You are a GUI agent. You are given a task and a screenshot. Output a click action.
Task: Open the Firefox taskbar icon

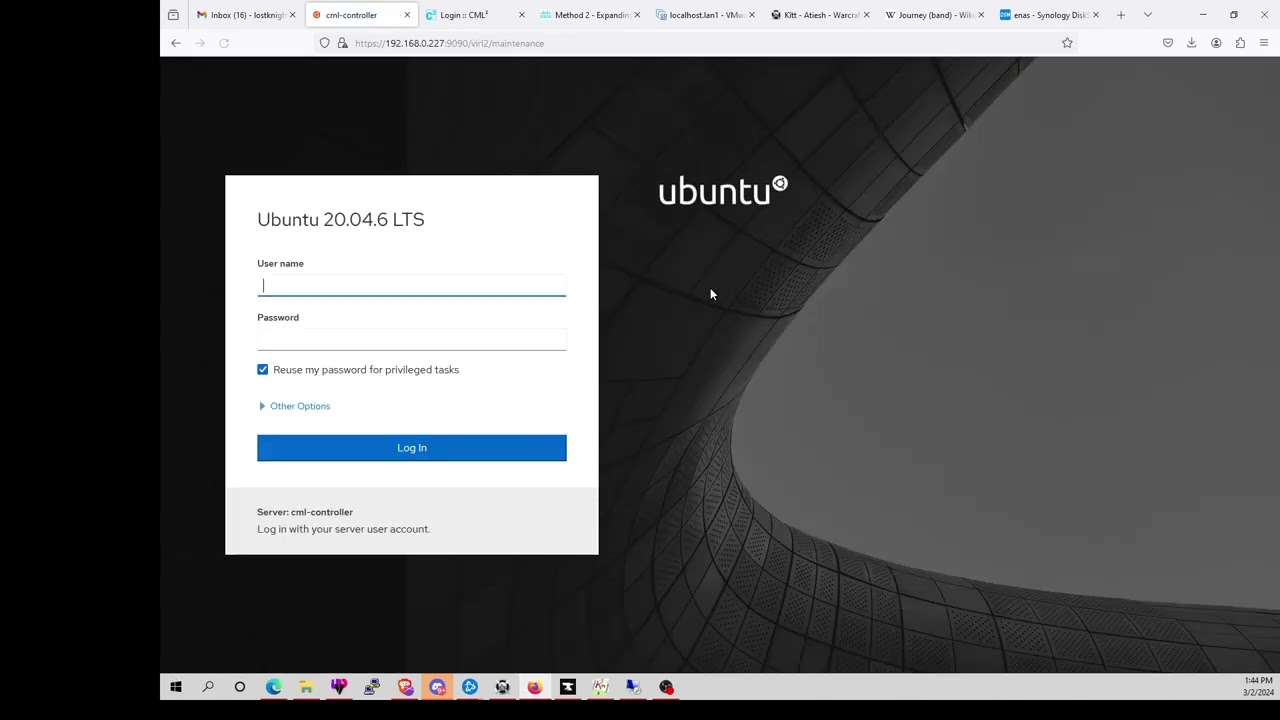point(535,687)
